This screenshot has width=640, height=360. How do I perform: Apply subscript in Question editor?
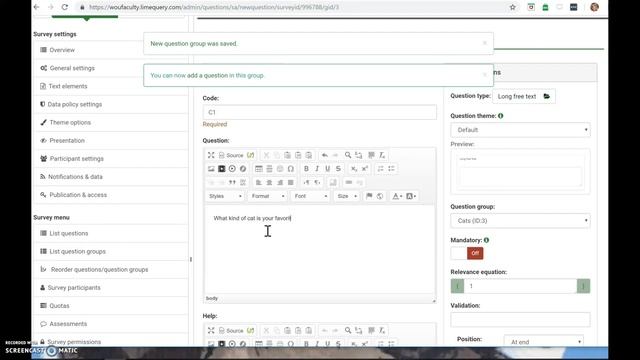[x=354, y=169]
